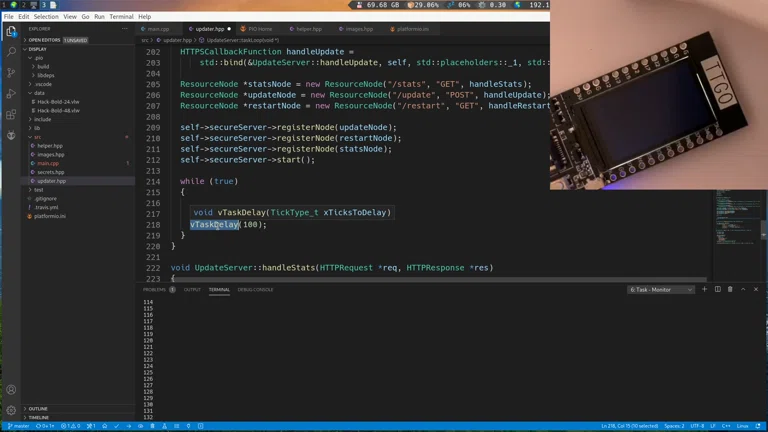Open the Extensions view
The width and height of the screenshot is (768, 432).
click(11, 115)
